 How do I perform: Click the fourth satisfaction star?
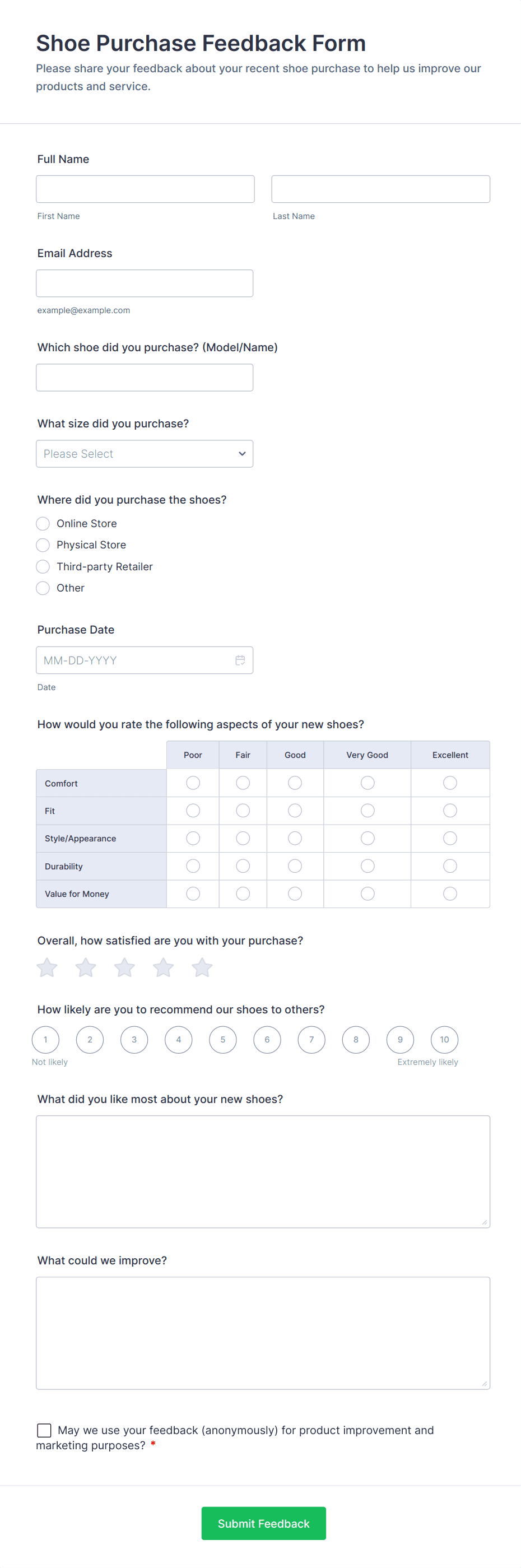(x=163, y=967)
